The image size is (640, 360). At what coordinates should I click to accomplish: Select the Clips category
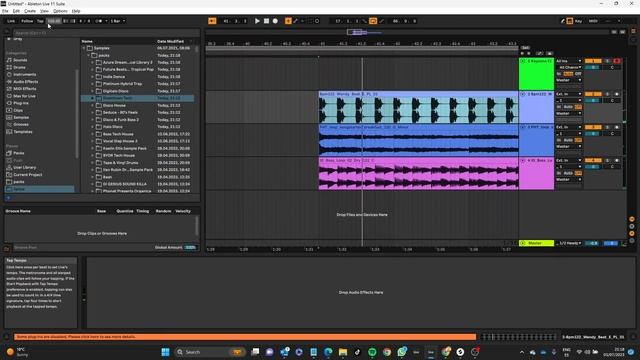18,110
